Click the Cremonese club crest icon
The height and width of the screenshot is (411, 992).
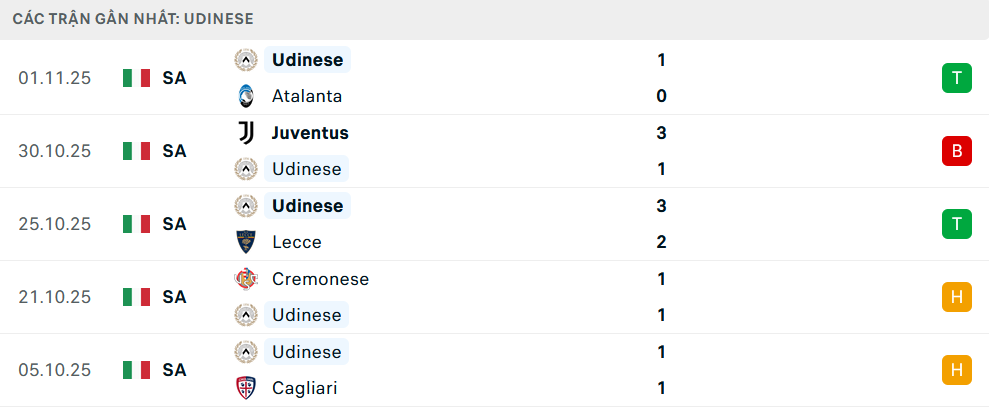pyautogui.click(x=245, y=279)
